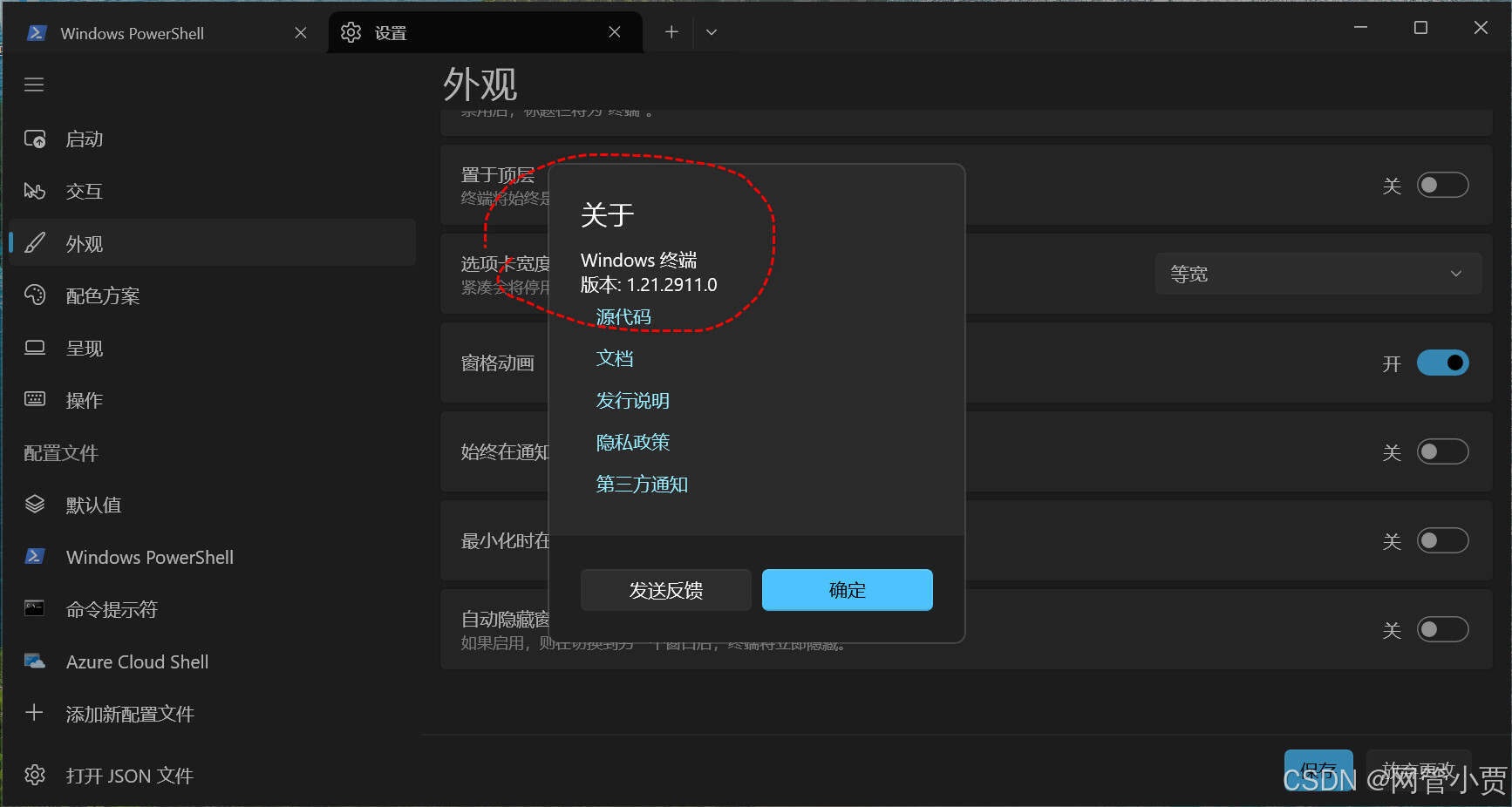Select 操作 in settings navigation

click(212, 400)
